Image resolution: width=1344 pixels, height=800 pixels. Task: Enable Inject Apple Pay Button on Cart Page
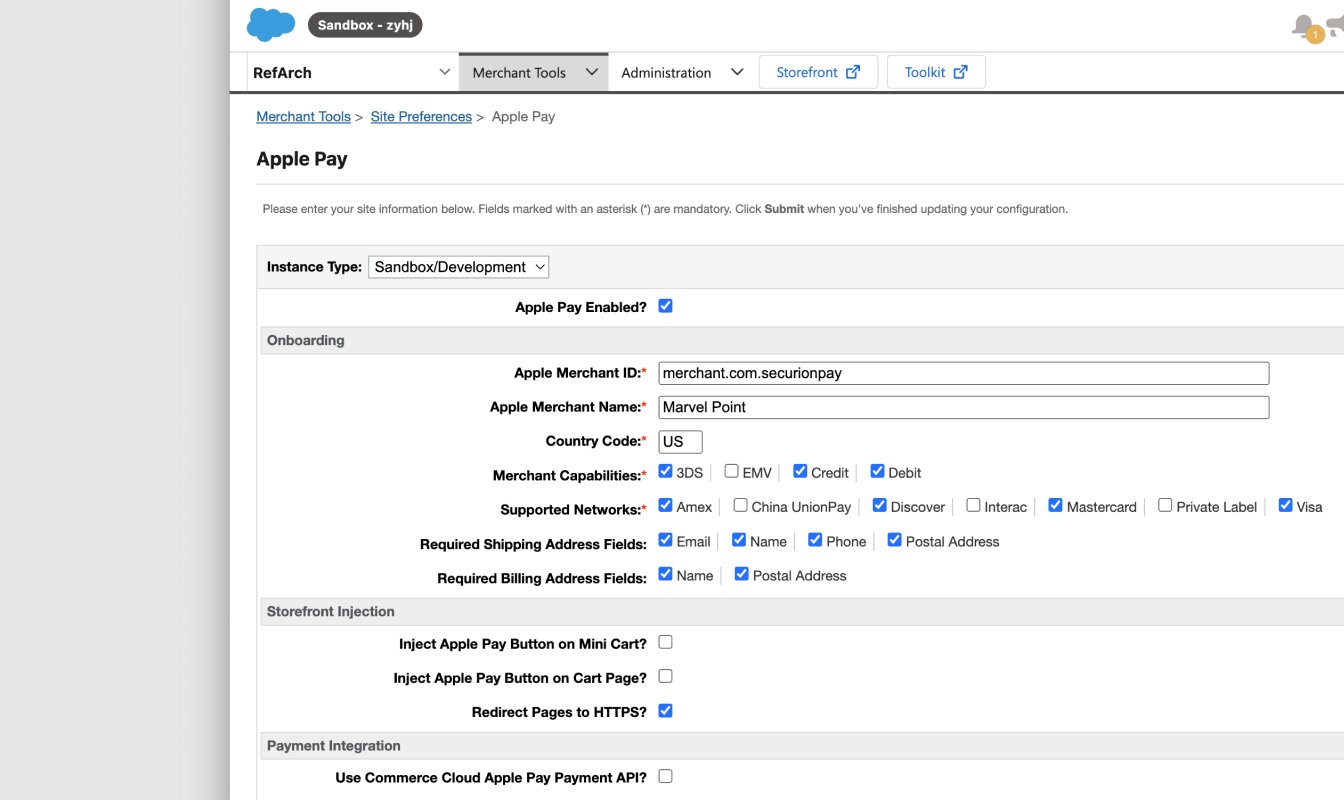pyautogui.click(x=665, y=676)
